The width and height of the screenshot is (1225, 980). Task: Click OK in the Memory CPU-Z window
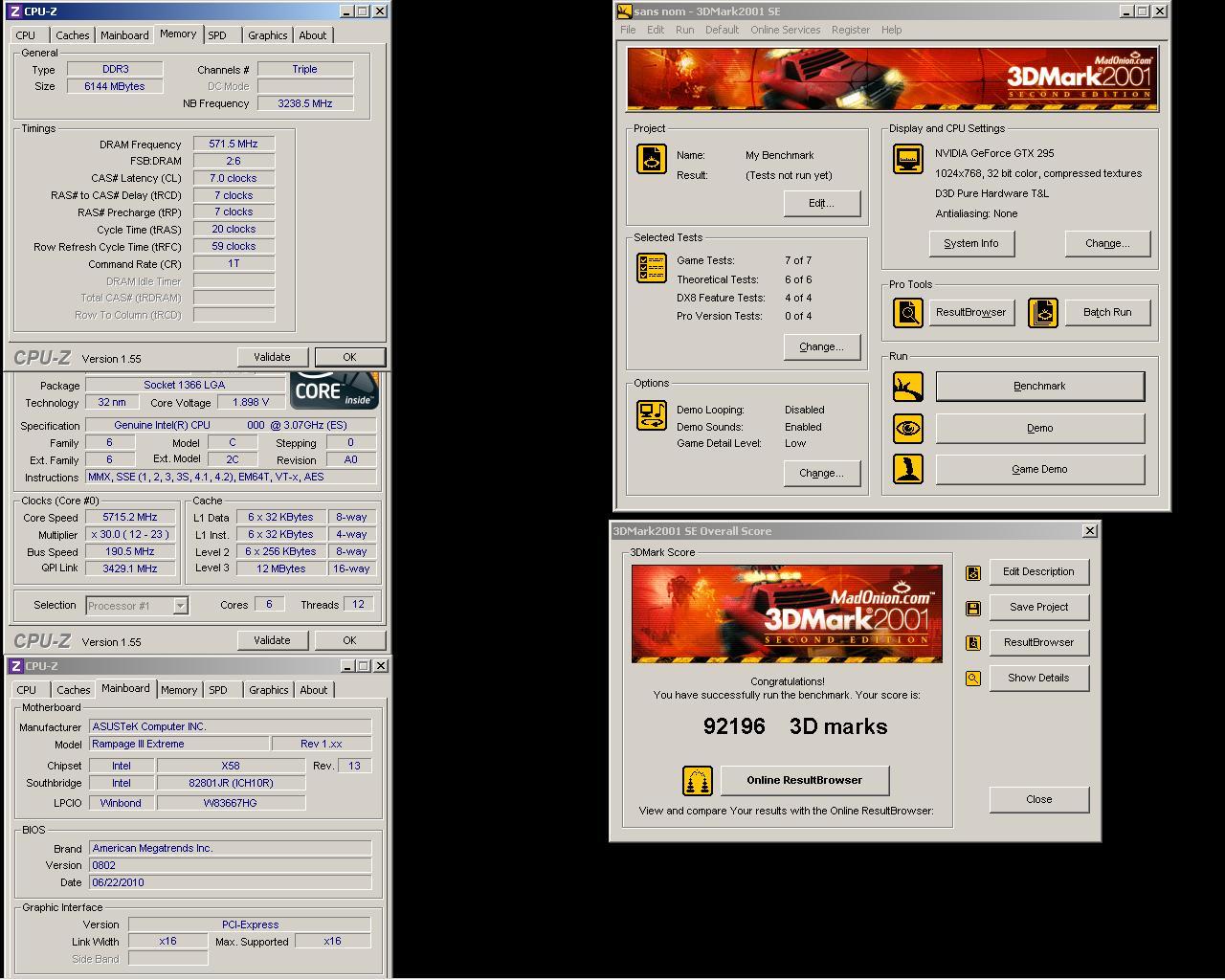click(349, 357)
